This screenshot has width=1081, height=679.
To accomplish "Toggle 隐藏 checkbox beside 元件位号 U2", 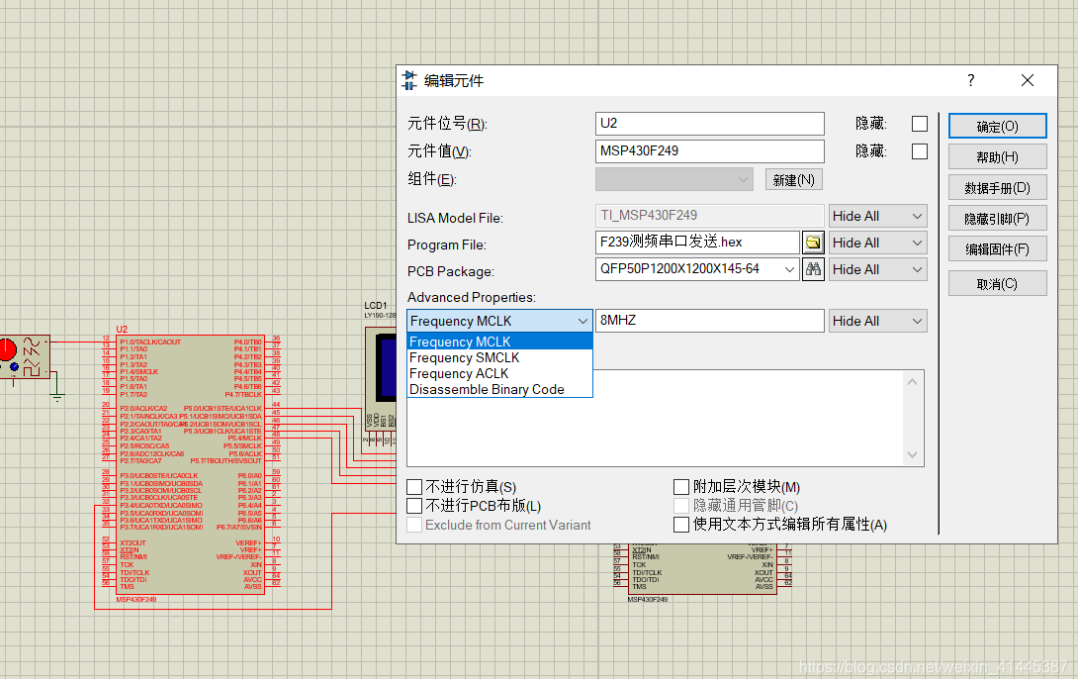I will 919,124.
